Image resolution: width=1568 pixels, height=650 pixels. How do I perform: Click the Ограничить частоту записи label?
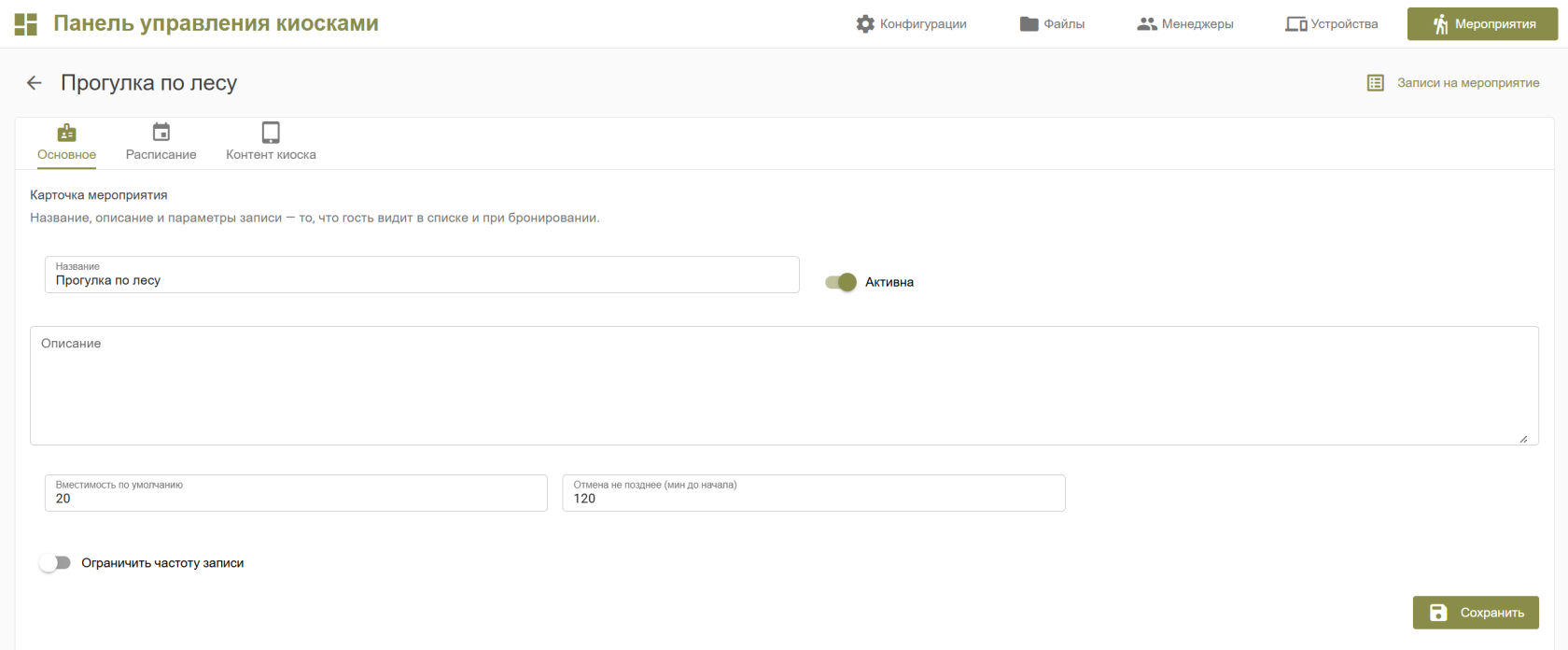(162, 563)
